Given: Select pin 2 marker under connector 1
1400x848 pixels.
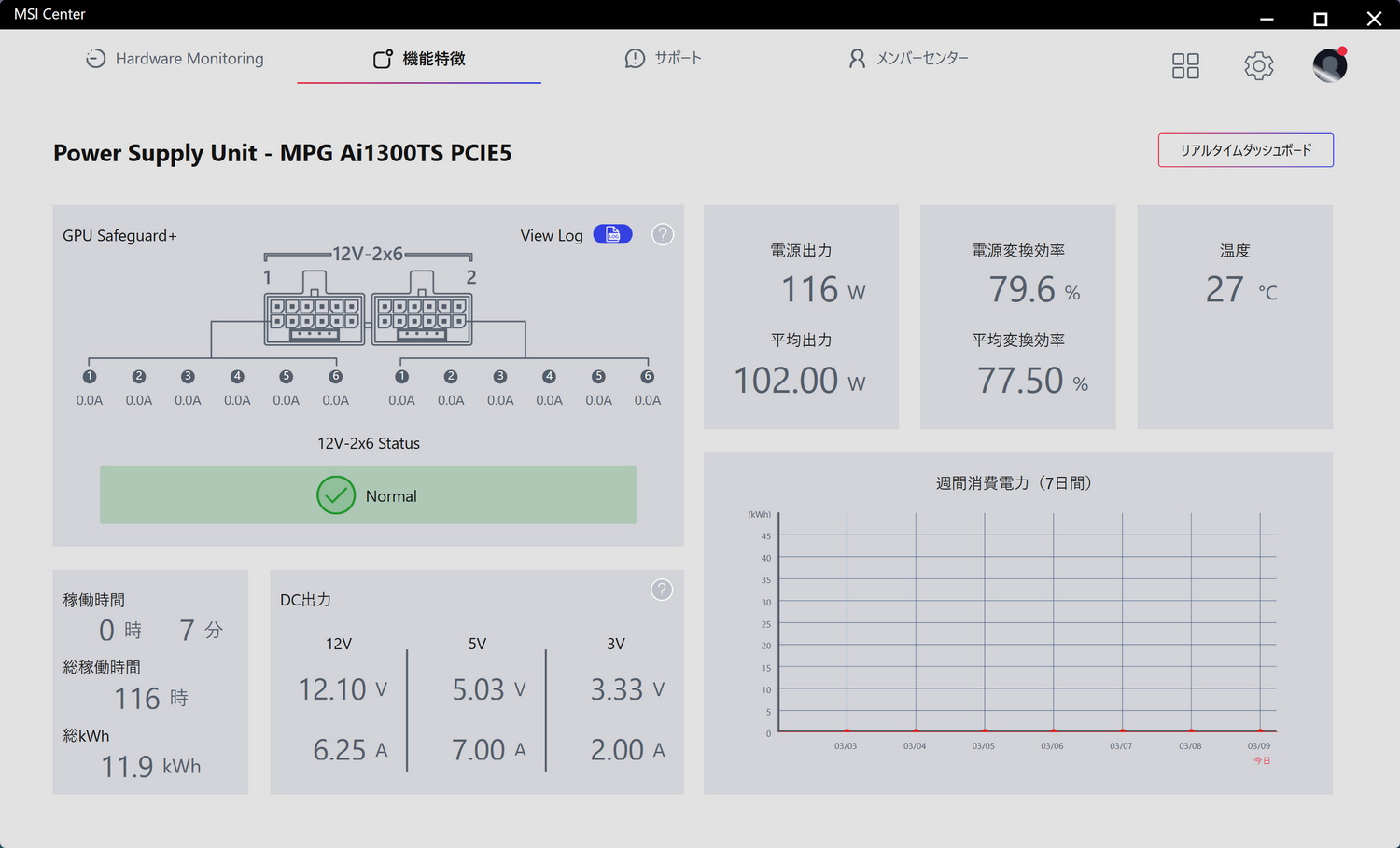Looking at the screenshot, I should pos(139,377).
